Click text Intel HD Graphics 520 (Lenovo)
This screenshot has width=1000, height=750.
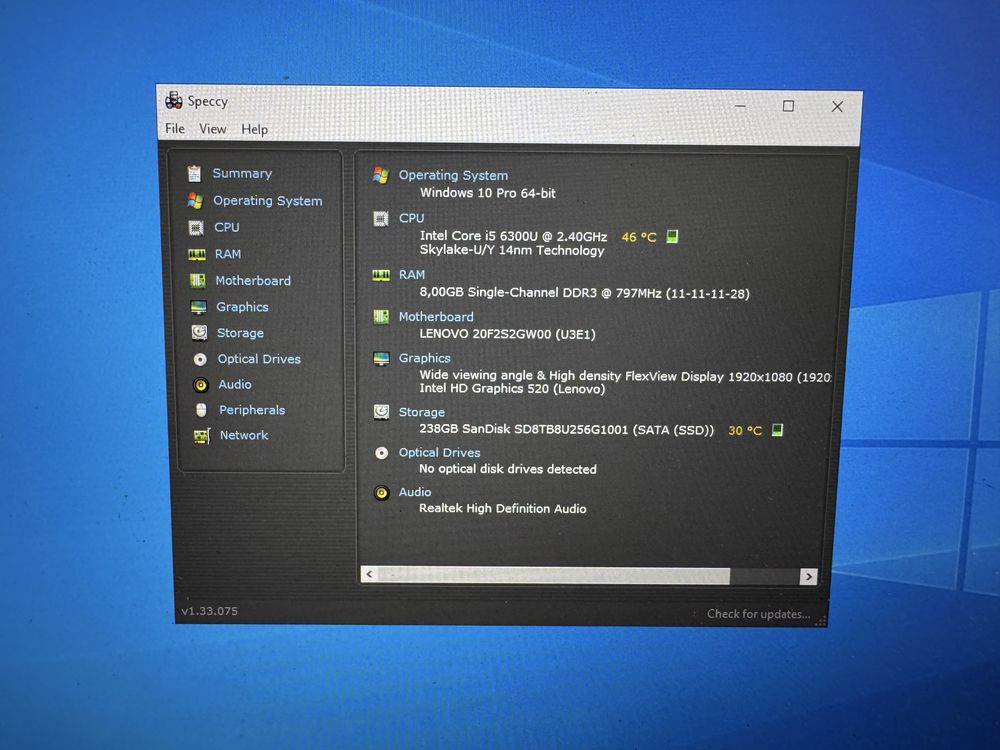(512, 388)
